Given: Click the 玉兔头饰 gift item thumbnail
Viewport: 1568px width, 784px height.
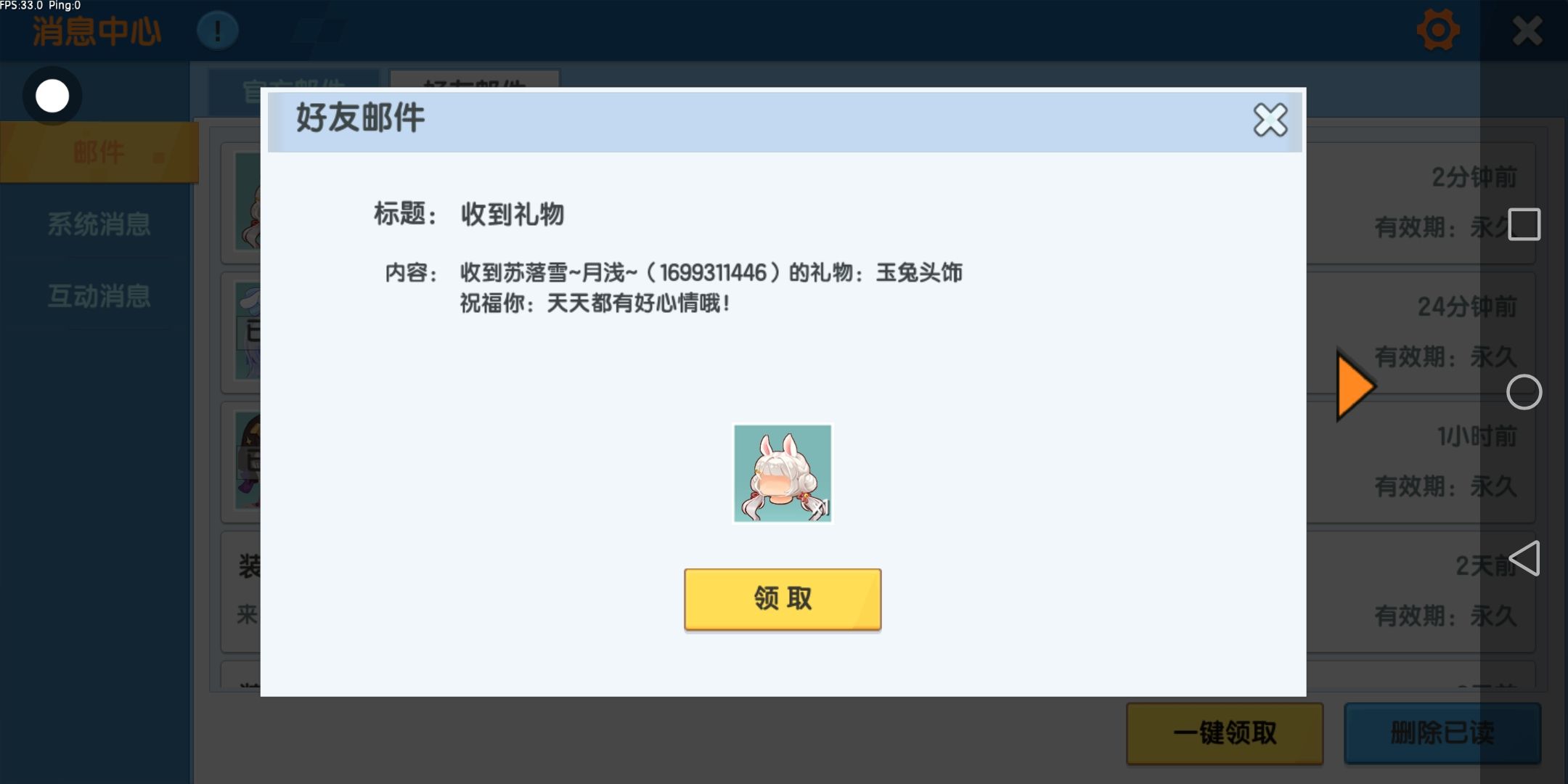Looking at the screenshot, I should [x=783, y=473].
